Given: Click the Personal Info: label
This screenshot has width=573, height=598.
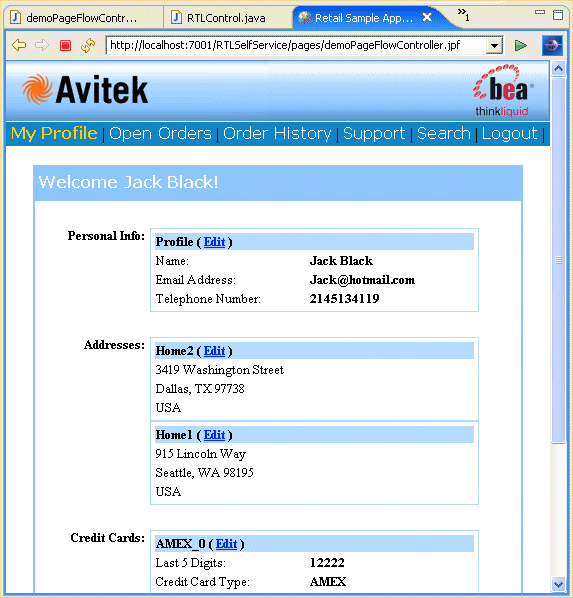Looking at the screenshot, I should pos(106,236).
